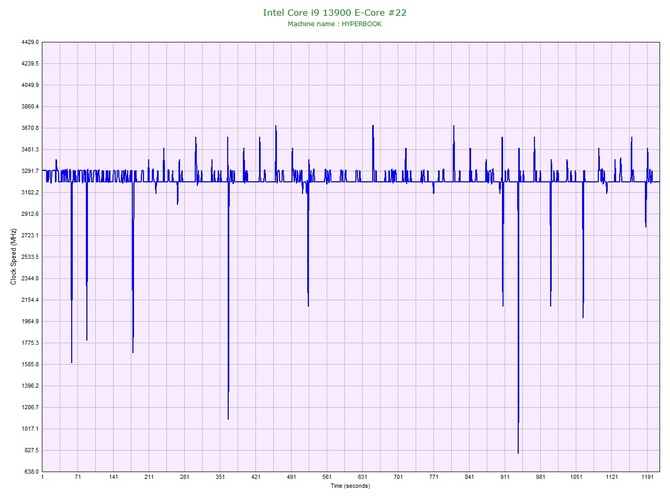Pick the x-axis tick label 561
670x503 pixels.
point(327,477)
